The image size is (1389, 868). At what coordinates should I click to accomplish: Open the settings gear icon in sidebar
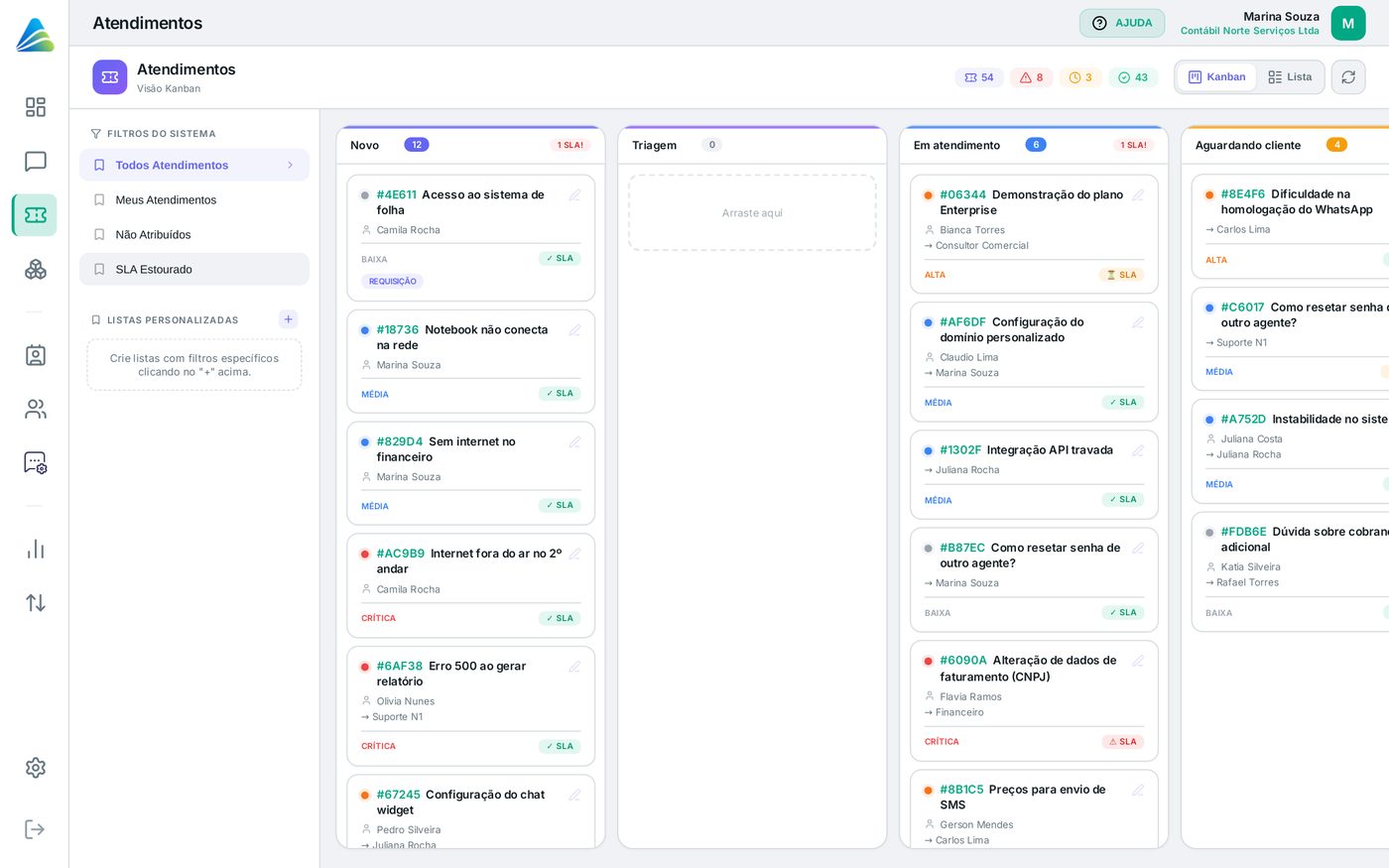[x=36, y=768]
